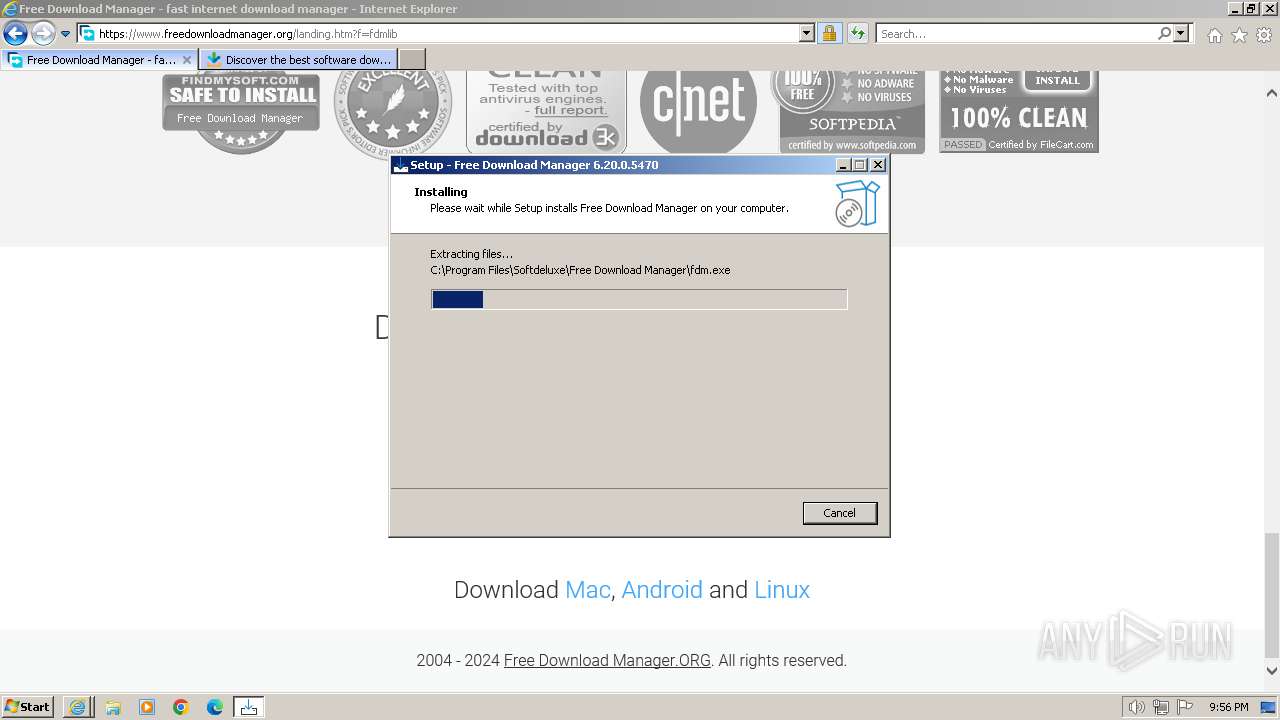Launch Edge from the taskbar
The image size is (1280, 720).
coord(215,707)
